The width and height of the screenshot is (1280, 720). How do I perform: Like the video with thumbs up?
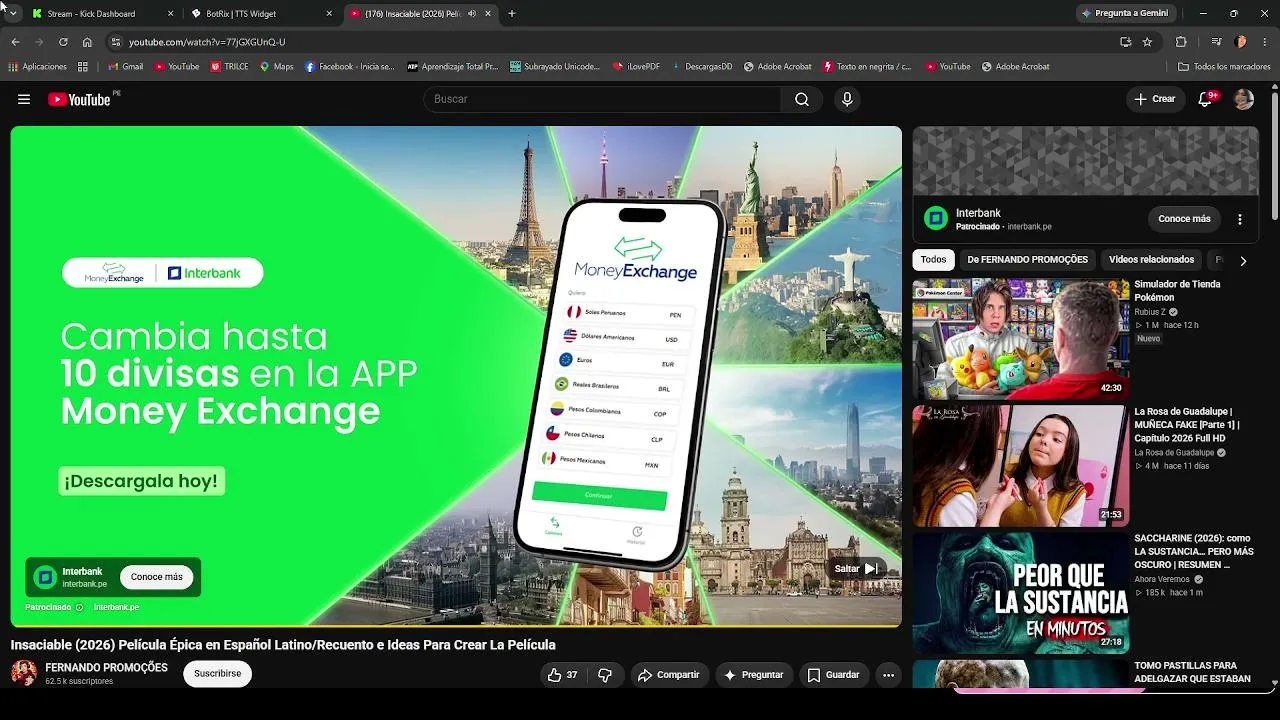563,675
